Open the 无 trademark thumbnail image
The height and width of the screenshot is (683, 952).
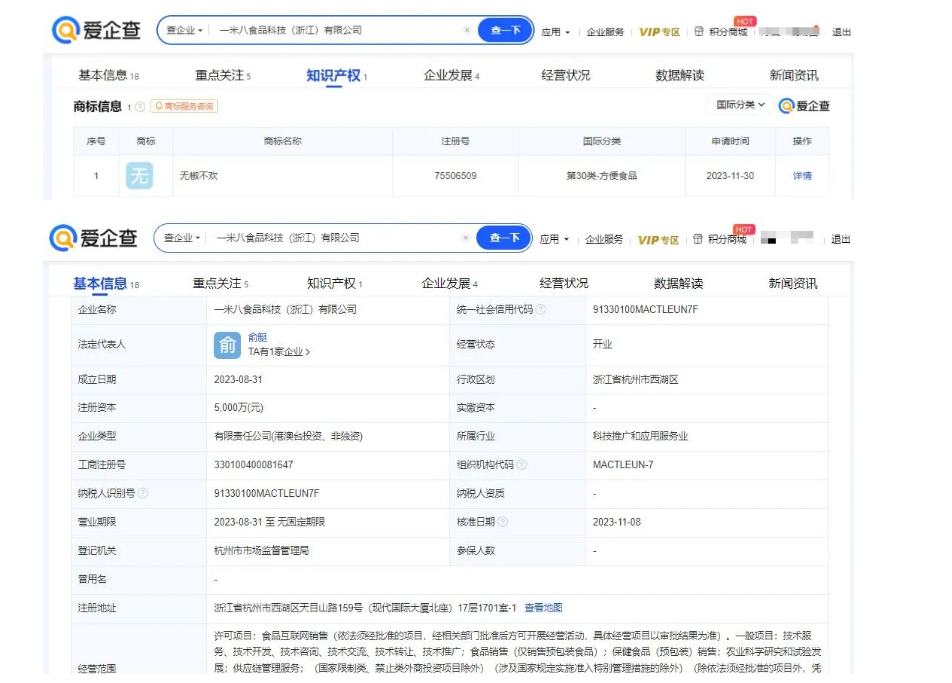click(140, 176)
